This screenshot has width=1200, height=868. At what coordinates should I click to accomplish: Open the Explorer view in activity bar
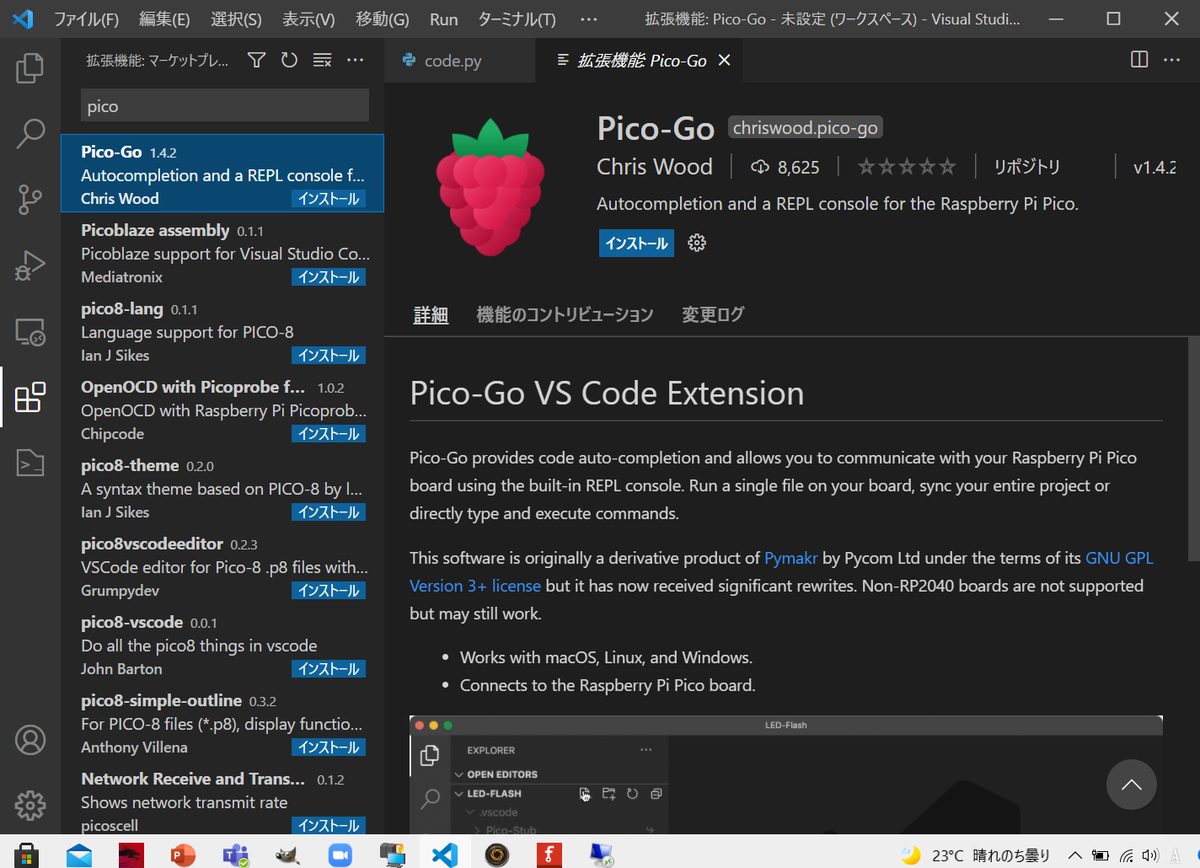tap(30, 68)
